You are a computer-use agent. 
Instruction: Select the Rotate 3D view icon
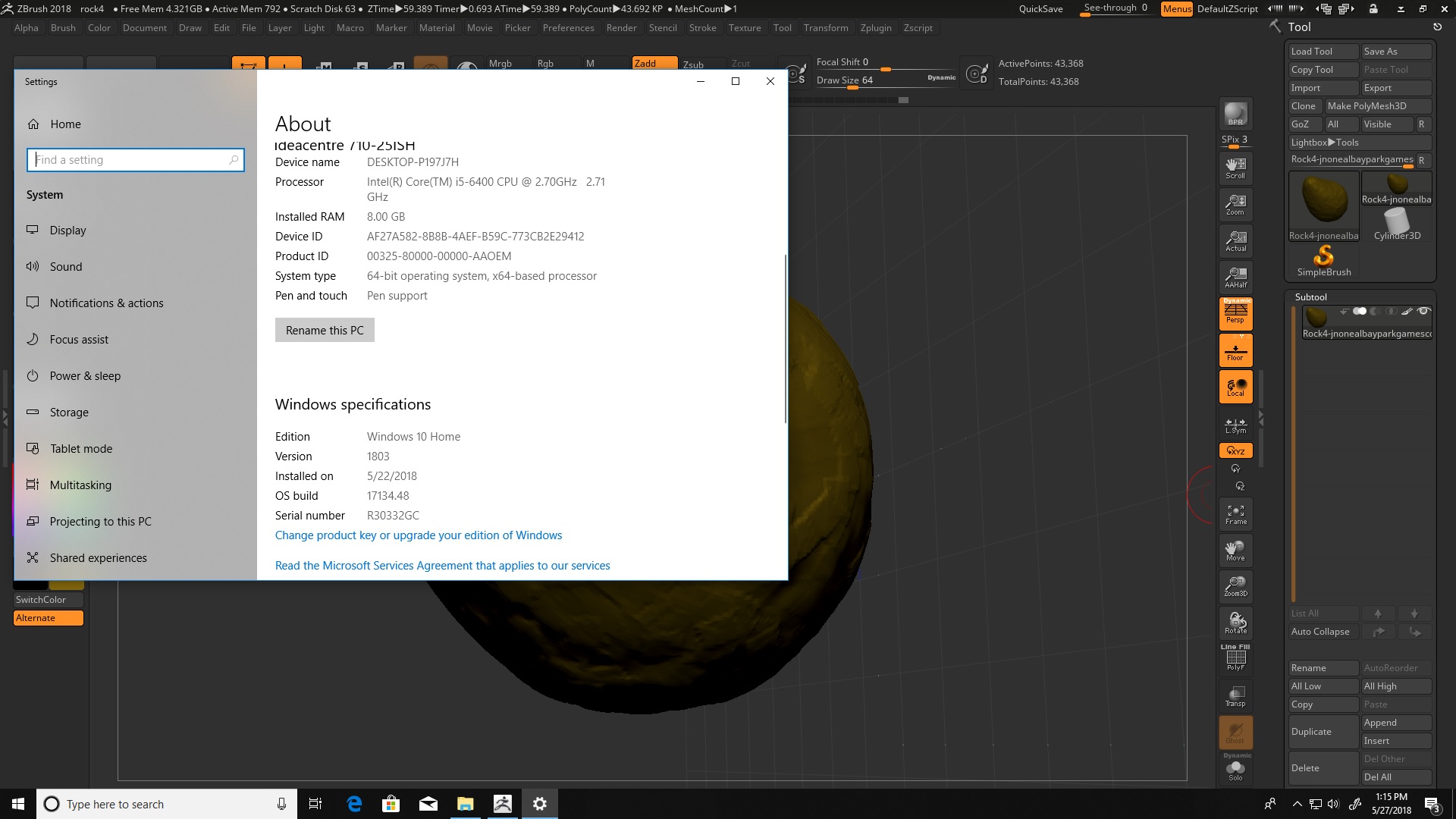(1235, 623)
